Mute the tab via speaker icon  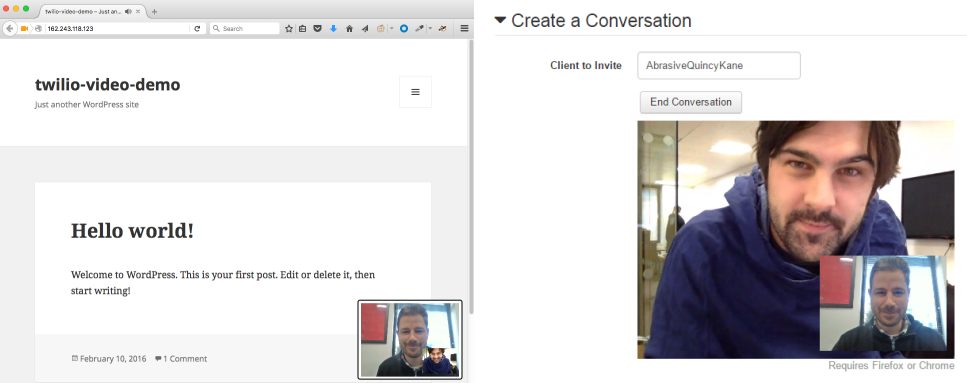coord(128,12)
